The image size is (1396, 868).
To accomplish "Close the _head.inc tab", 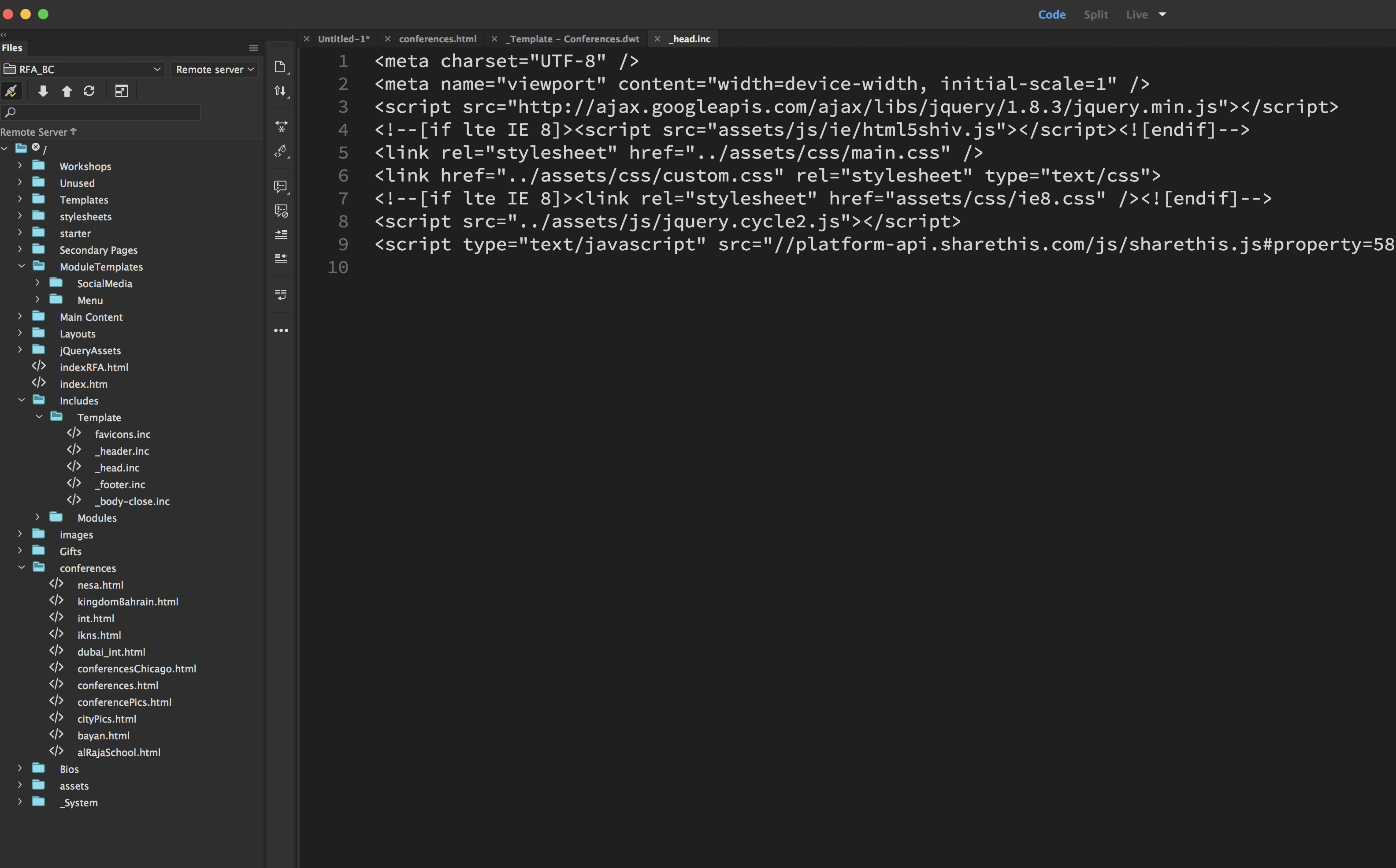I will click(657, 39).
